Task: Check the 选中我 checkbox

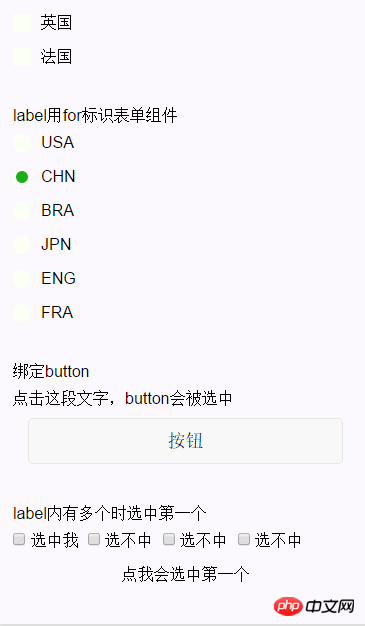Action: click(x=19, y=539)
